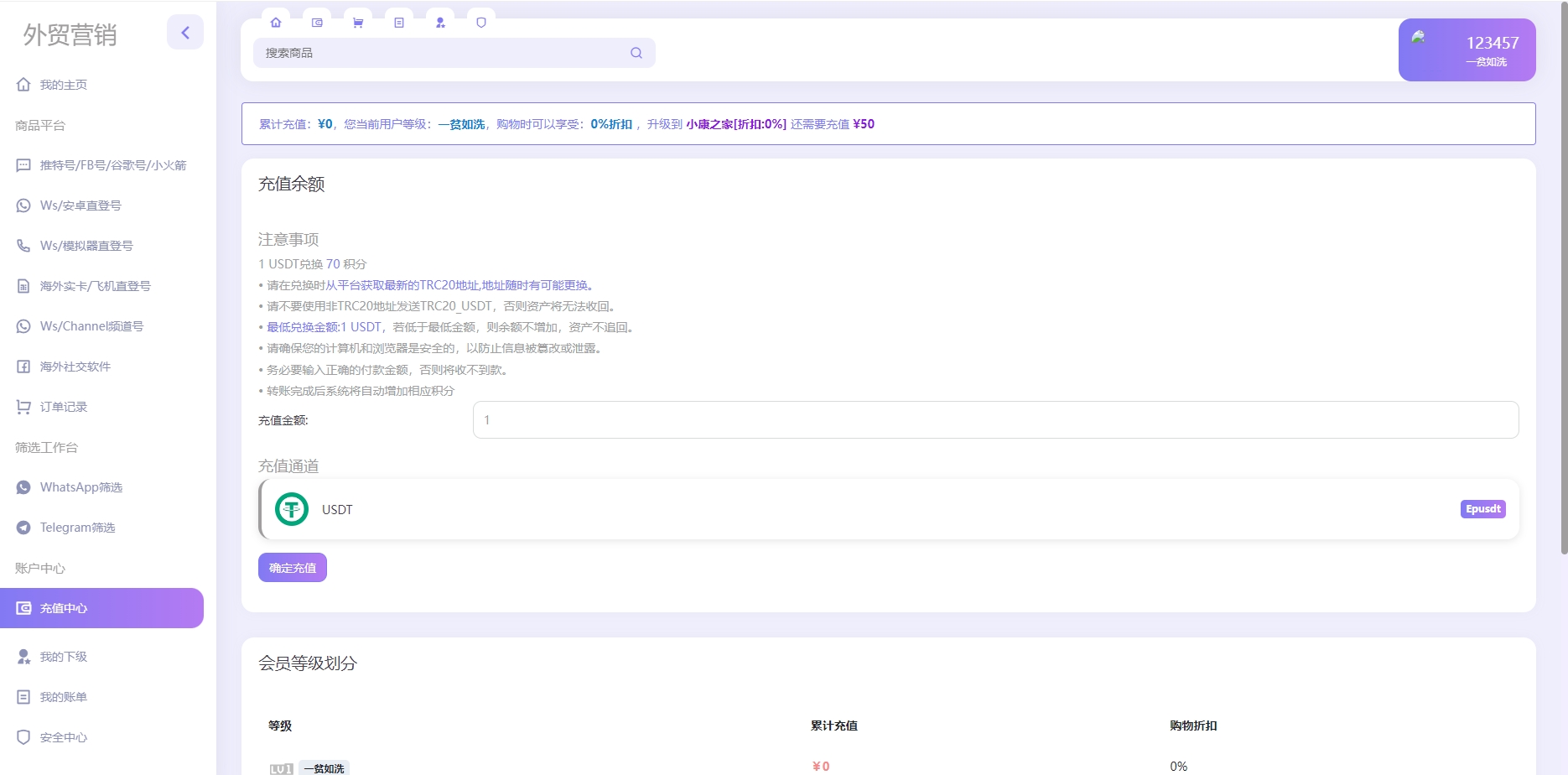Viewport: 1568px width, 775px height.
Task: Open the 123457 user profile card
Action: point(1467,50)
